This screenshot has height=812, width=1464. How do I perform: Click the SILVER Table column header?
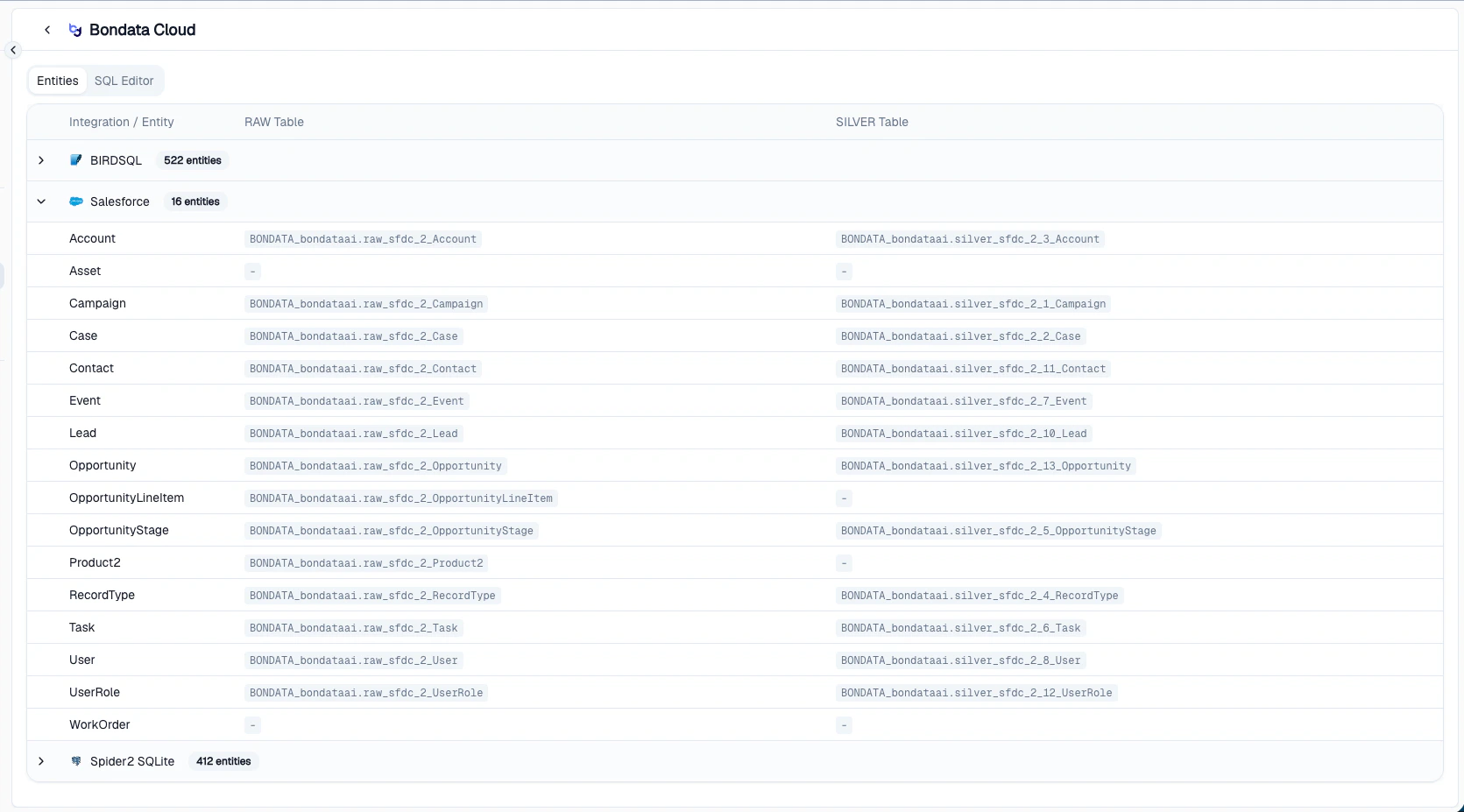872,122
